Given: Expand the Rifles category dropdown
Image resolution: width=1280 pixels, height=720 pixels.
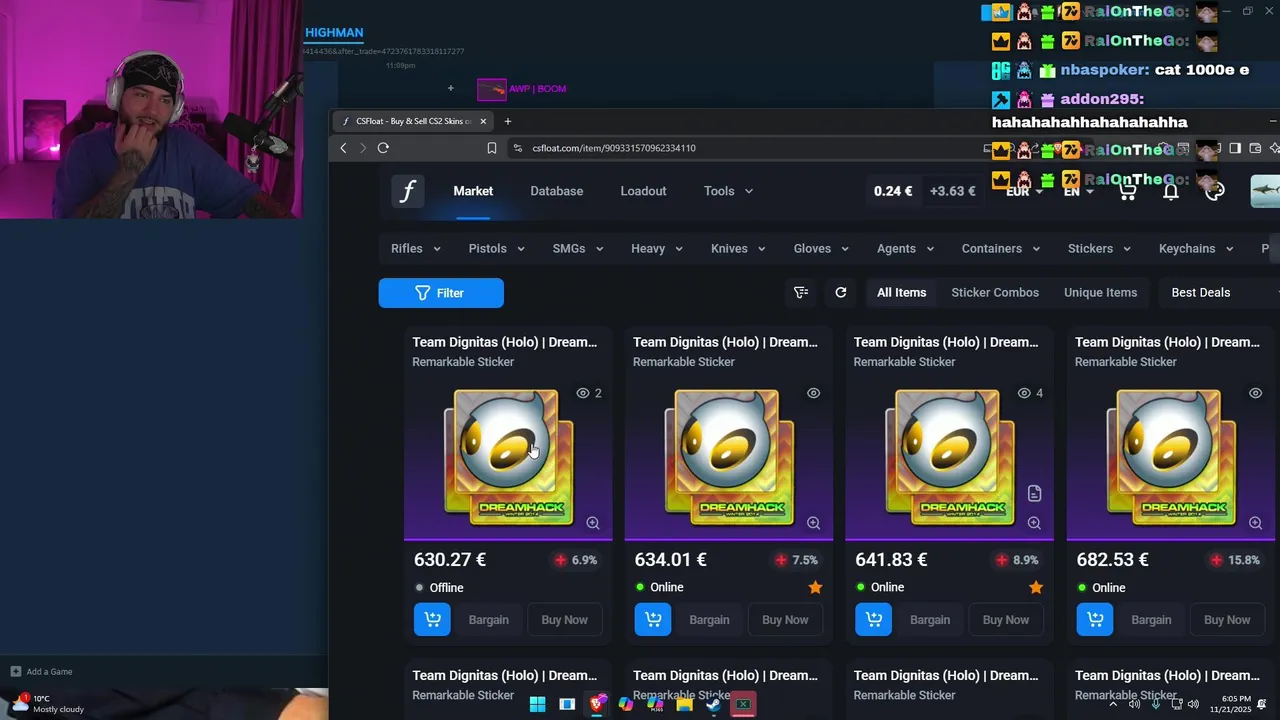Looking at the screenshot, I should [416, 248].
